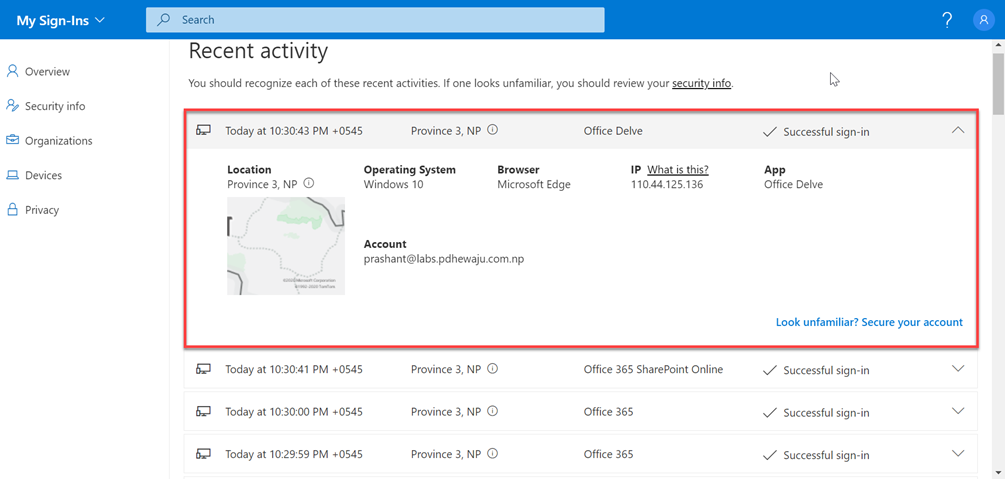
Task: Open the Help question mark icon
Action: [947, 20]
